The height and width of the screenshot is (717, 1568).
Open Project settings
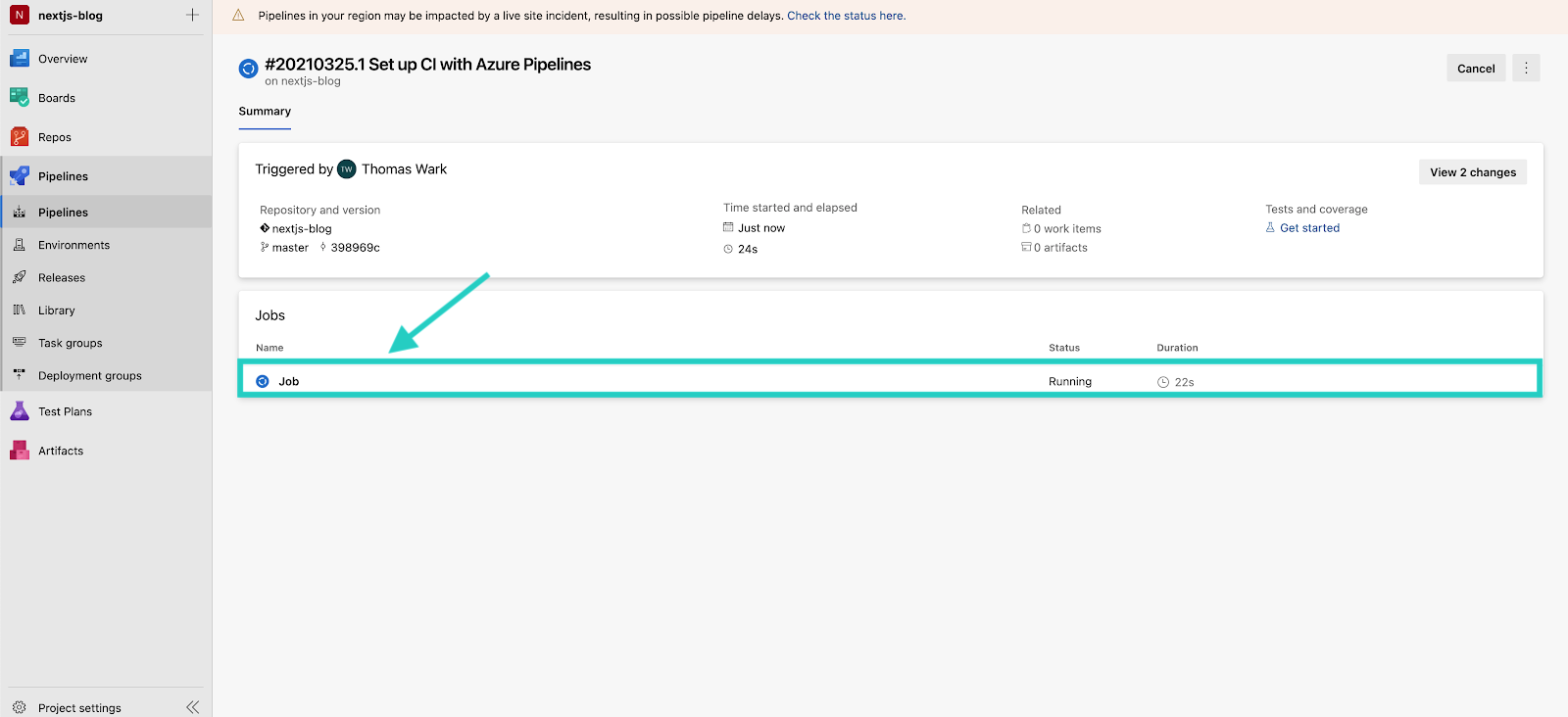(79, 707)
